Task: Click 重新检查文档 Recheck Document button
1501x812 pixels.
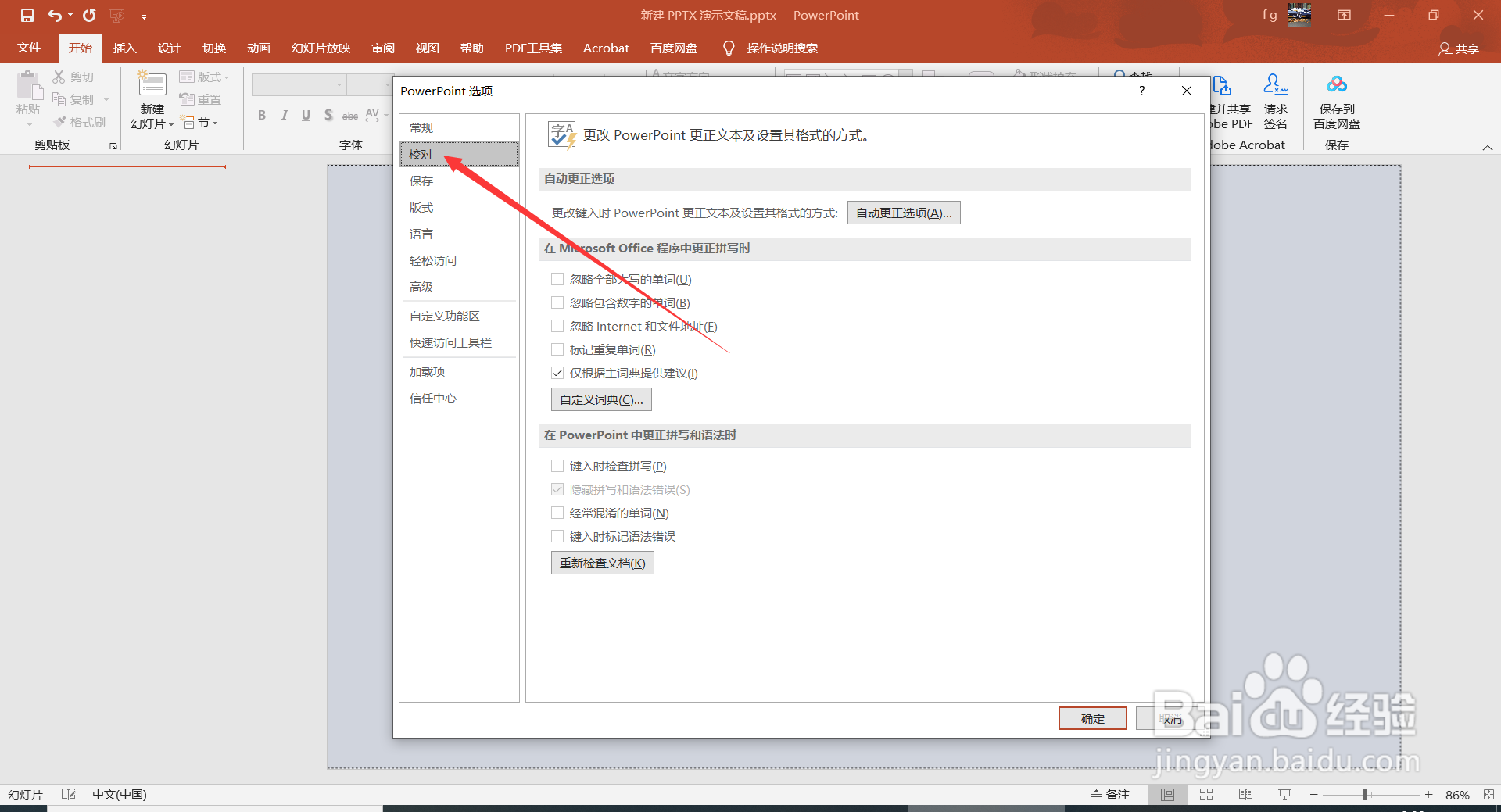Action: click(602, 563)
